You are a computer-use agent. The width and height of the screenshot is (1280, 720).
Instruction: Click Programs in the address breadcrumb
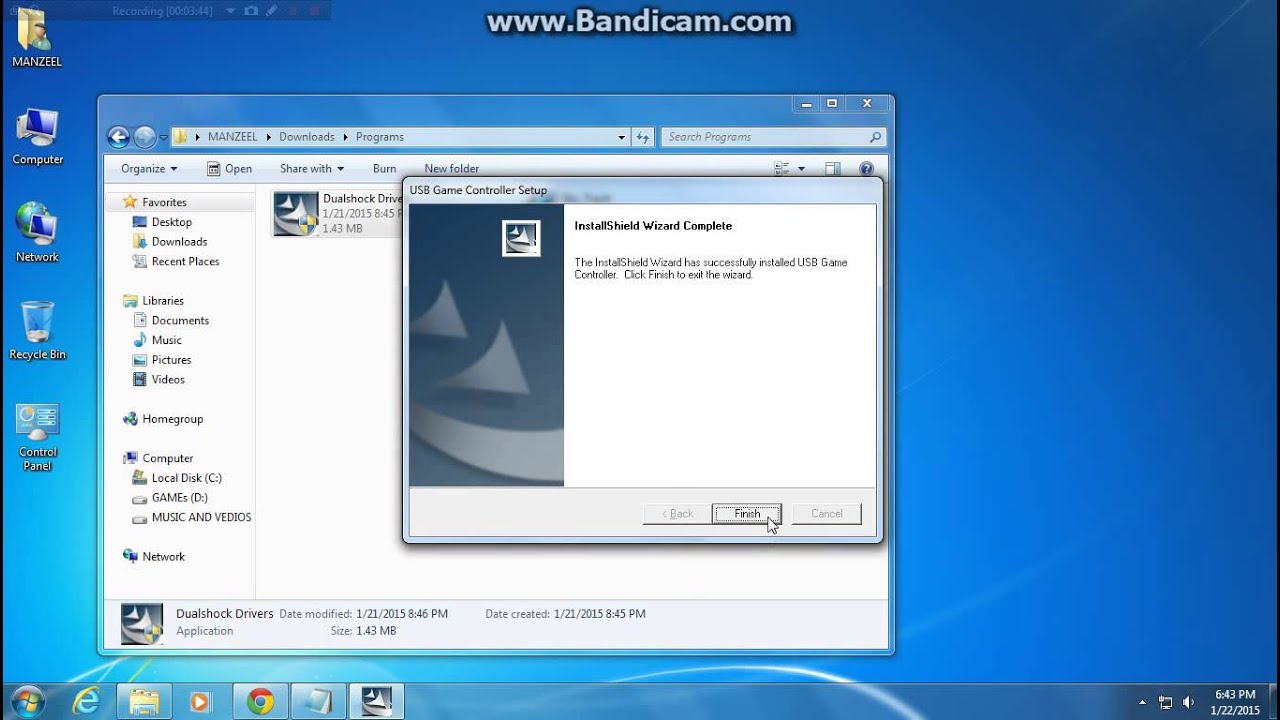[380, 137]
